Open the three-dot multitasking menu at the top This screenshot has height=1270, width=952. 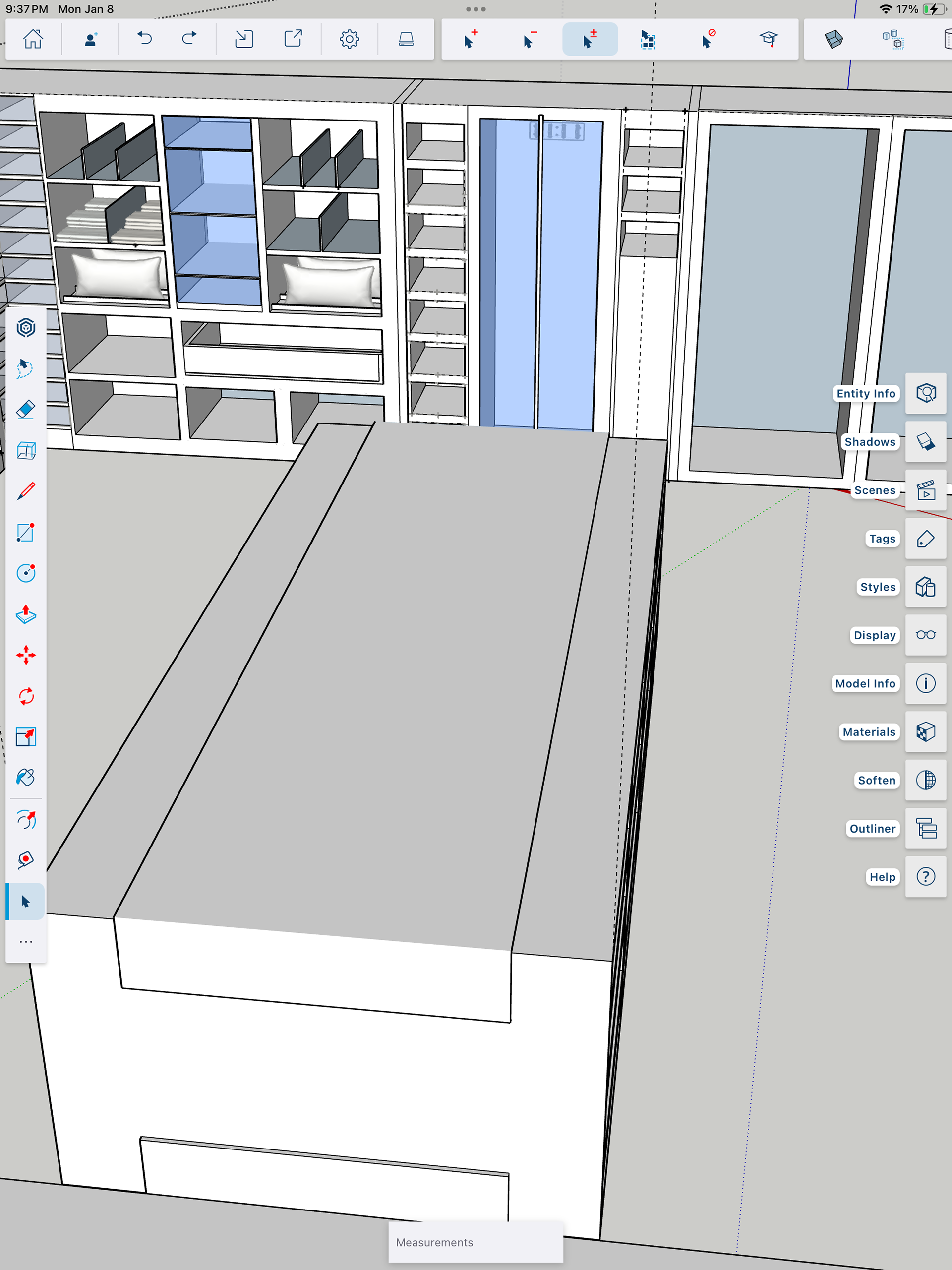[x=476, y=9]
